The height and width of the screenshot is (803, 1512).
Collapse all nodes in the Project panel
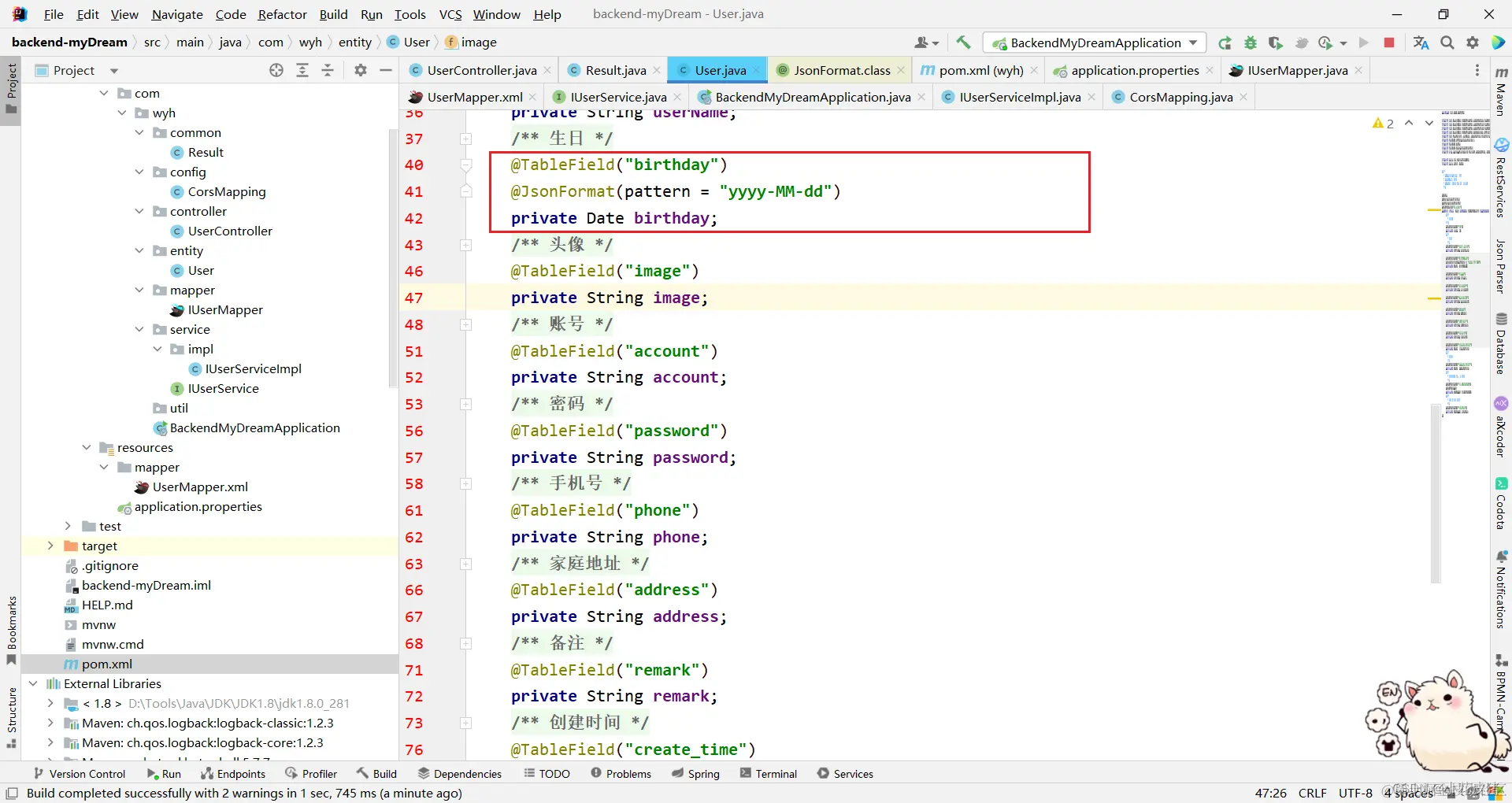pyautogui.click(x=328, y=70)
